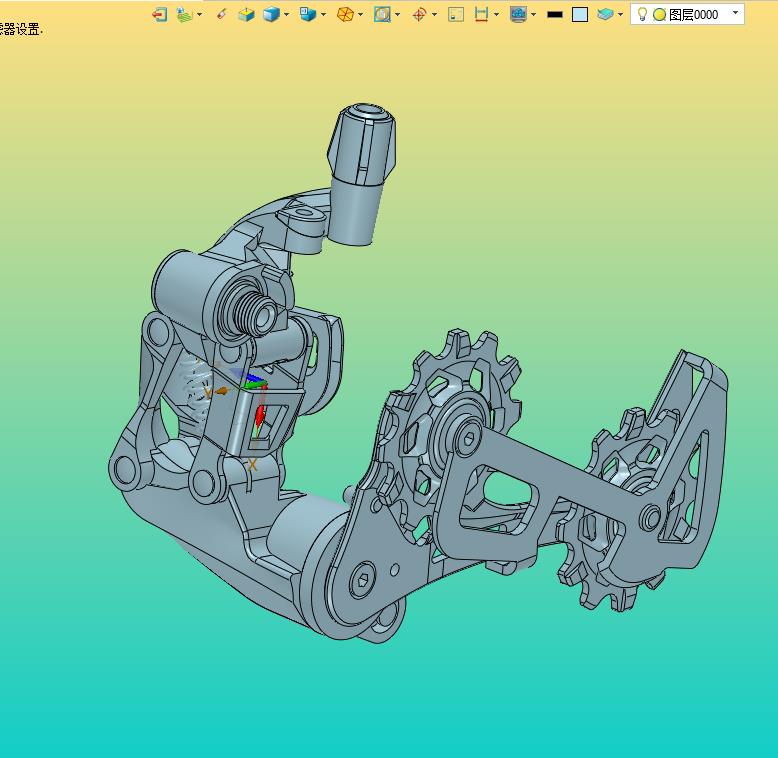Click the layers stack toolbar icon
Screen dimensions: 778x758
pyautogui.click(x=605, y=14)
